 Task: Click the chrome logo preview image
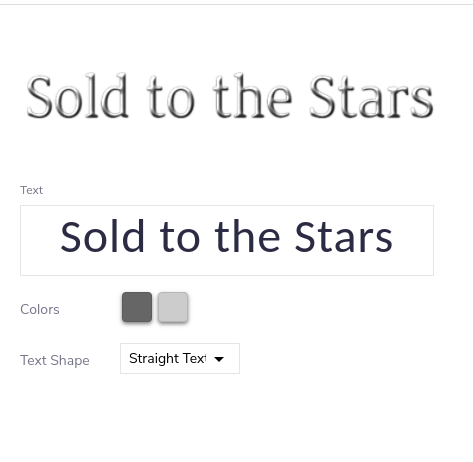point(230,96)
